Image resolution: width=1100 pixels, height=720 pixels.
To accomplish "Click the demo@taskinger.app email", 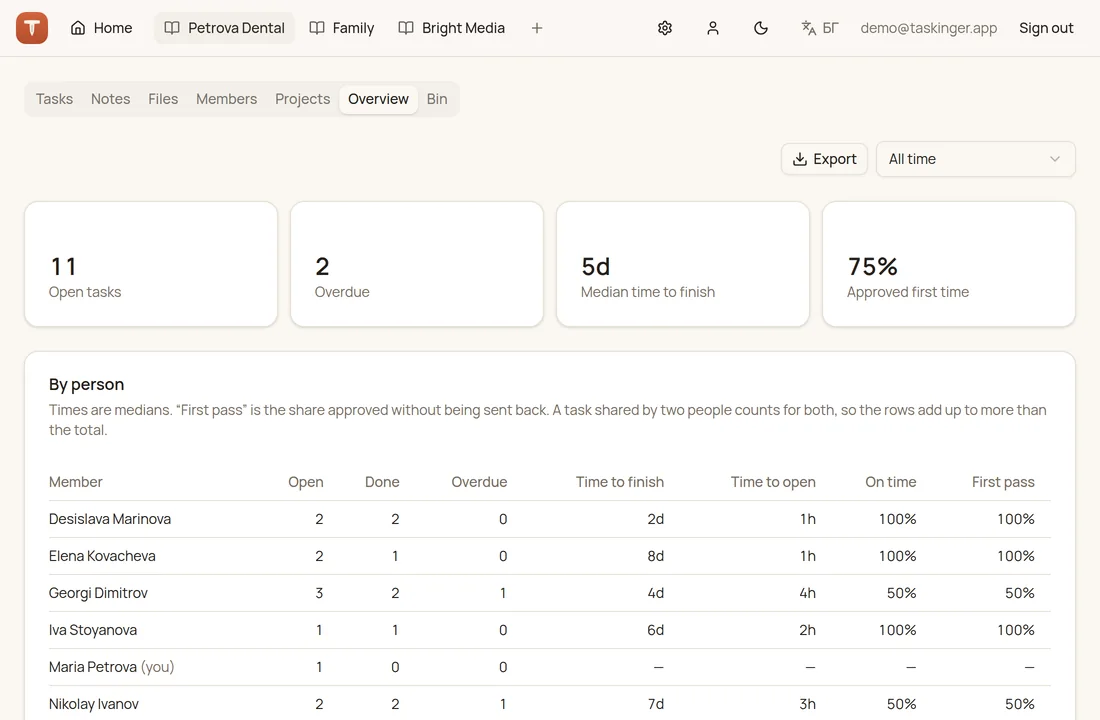I will point(929,28).
